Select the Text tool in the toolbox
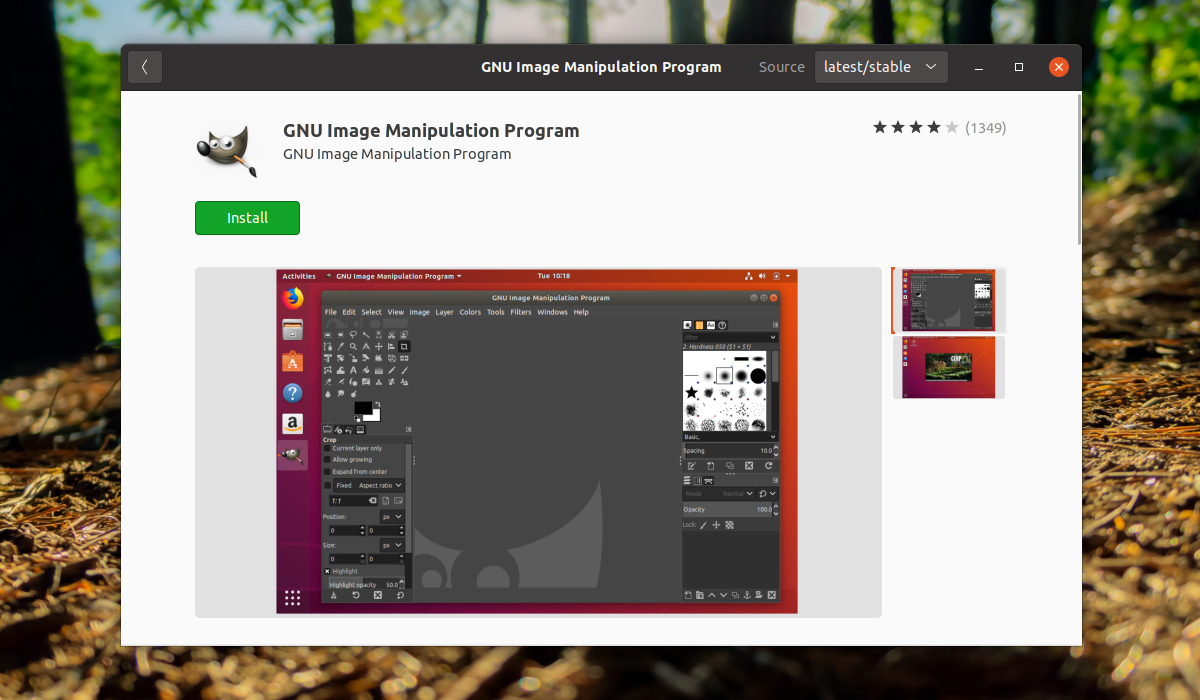This screenshot has width=1200, height=700. [353, 370]
